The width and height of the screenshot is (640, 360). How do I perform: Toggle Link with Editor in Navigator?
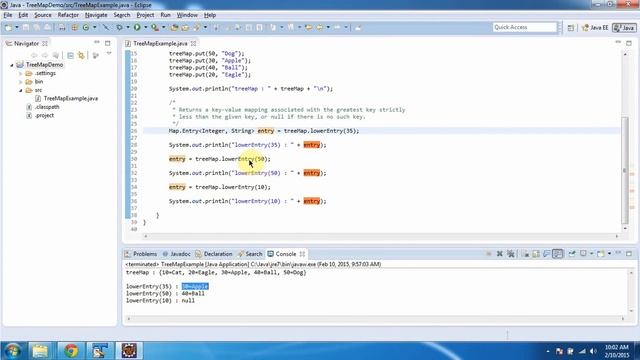click(81, 55)
